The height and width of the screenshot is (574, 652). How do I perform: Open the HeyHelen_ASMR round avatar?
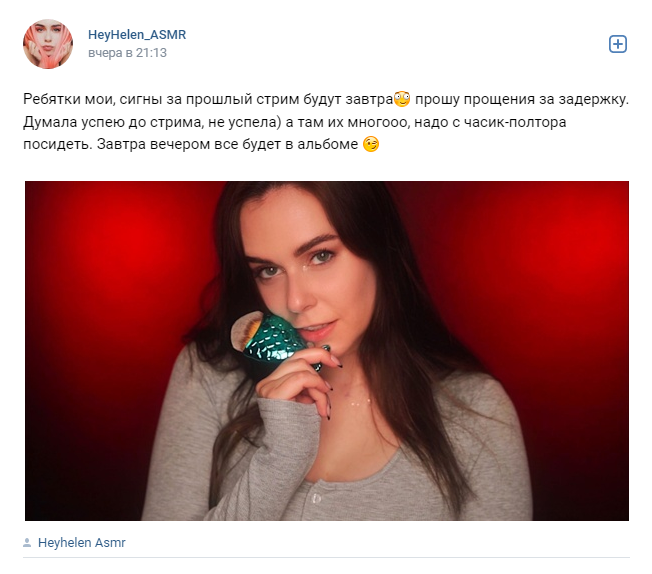(x=48, y=44)
